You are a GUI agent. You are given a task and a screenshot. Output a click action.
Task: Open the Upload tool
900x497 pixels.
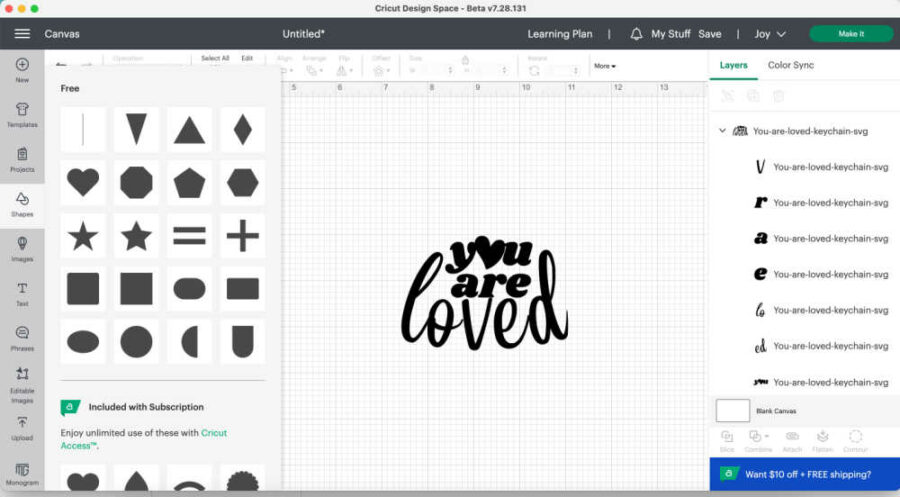pyautogui.click(x=22, y=428)
